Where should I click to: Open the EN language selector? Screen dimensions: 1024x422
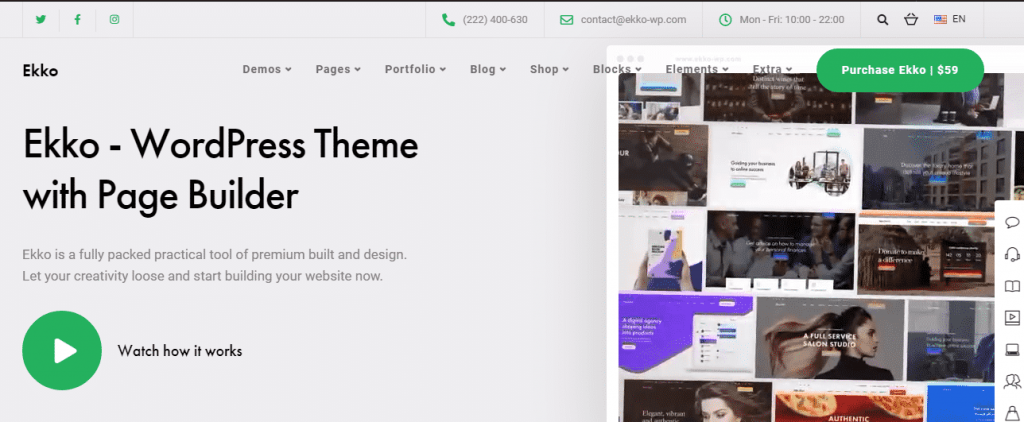point(949,19)
